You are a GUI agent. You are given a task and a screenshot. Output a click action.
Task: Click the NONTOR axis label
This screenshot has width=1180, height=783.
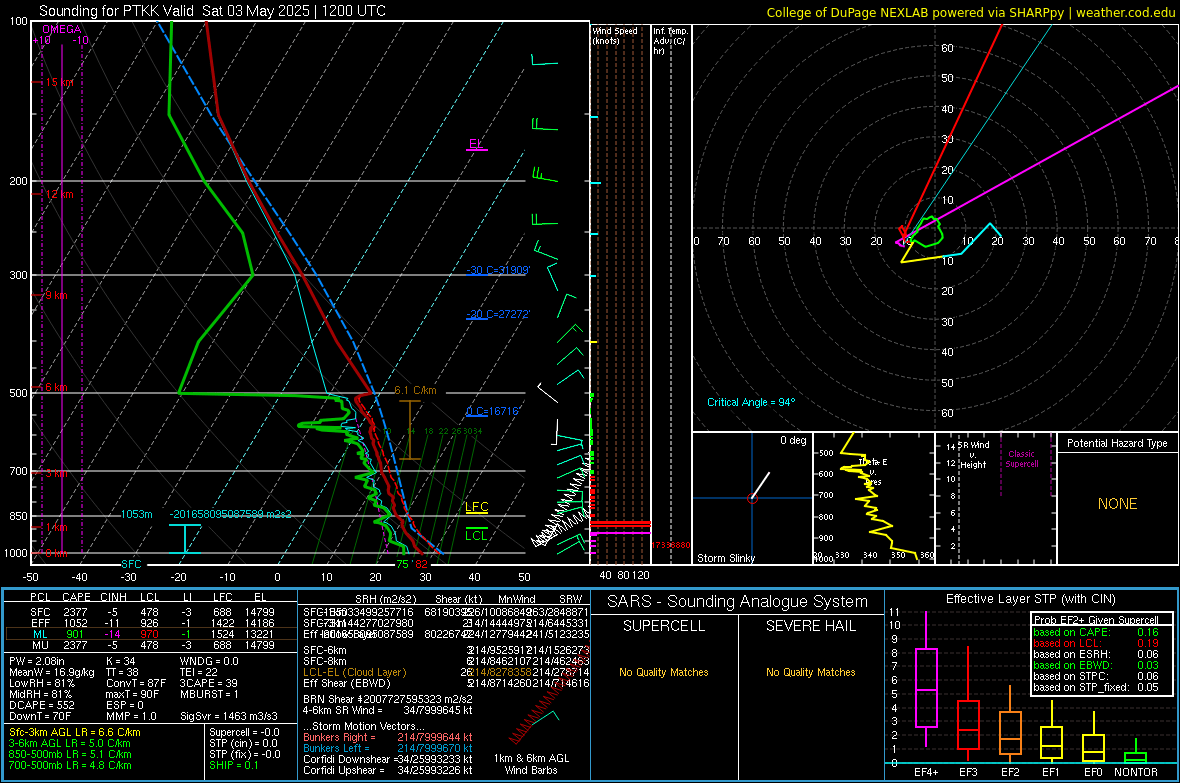[x=1136, y=772]
